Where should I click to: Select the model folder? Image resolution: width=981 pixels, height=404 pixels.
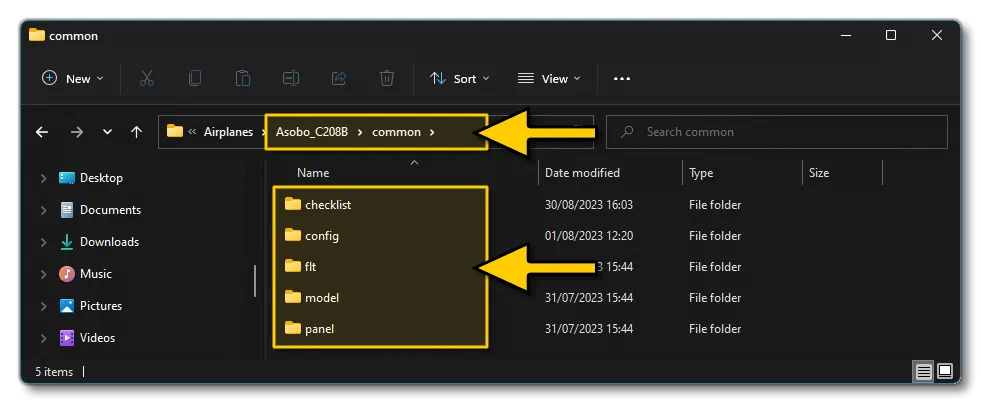322,298
